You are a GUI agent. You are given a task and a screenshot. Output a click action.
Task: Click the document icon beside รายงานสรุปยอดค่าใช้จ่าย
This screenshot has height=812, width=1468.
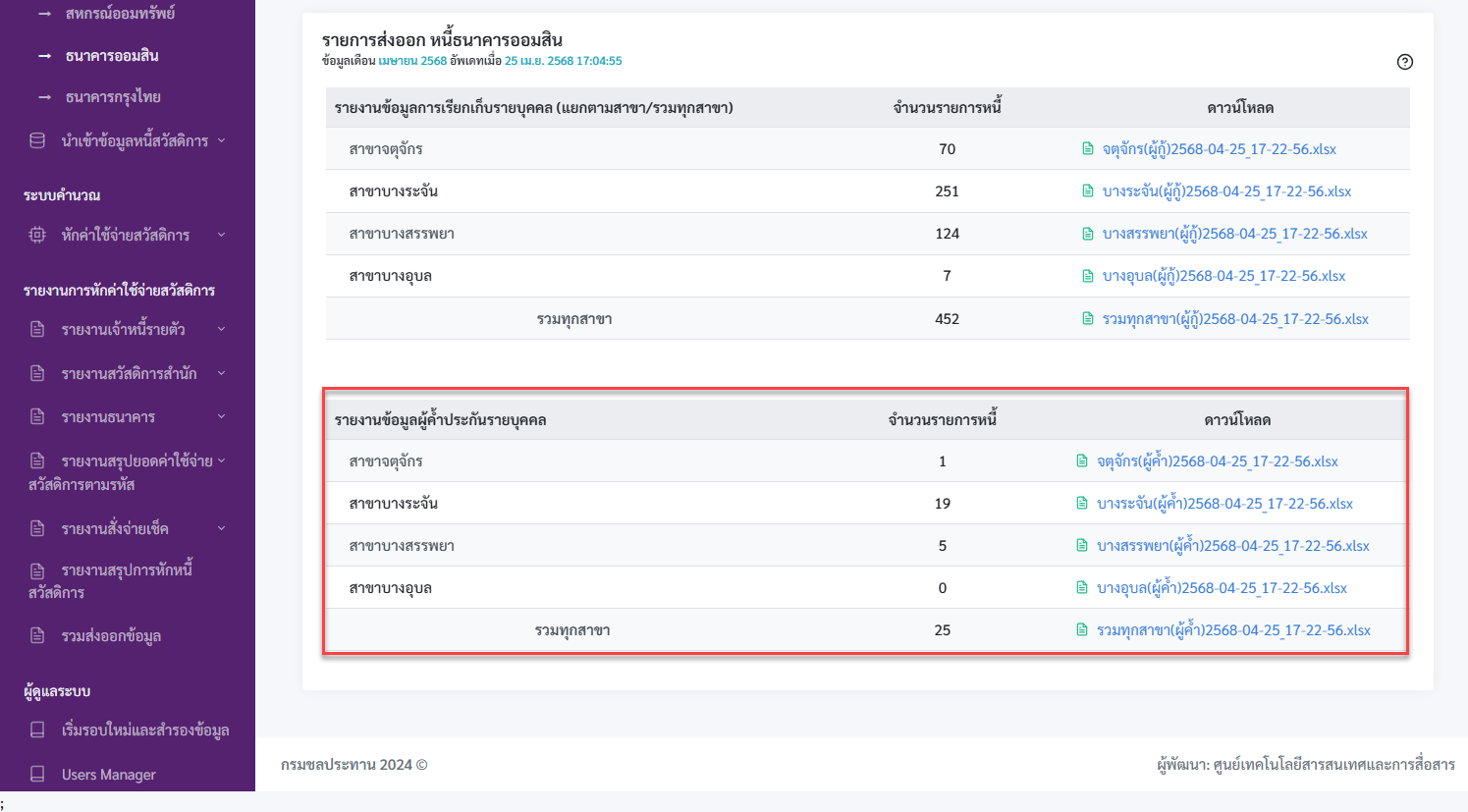(x=37, y=460)
